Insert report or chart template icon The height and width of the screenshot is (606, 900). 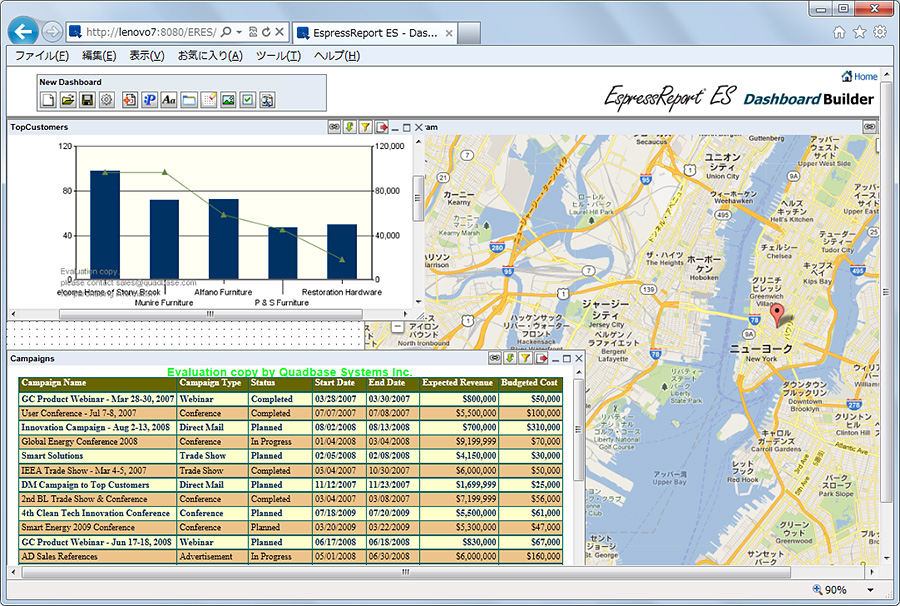(130, 100)
